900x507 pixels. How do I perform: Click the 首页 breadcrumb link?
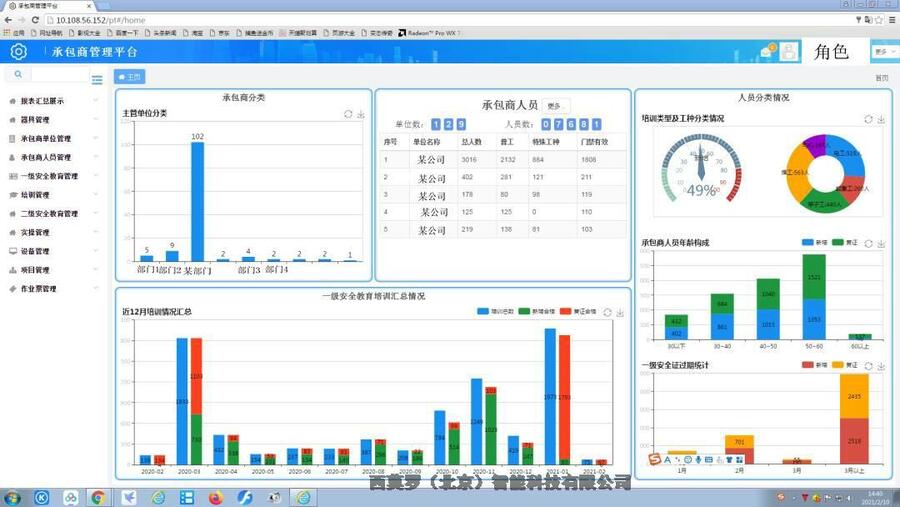881,77
